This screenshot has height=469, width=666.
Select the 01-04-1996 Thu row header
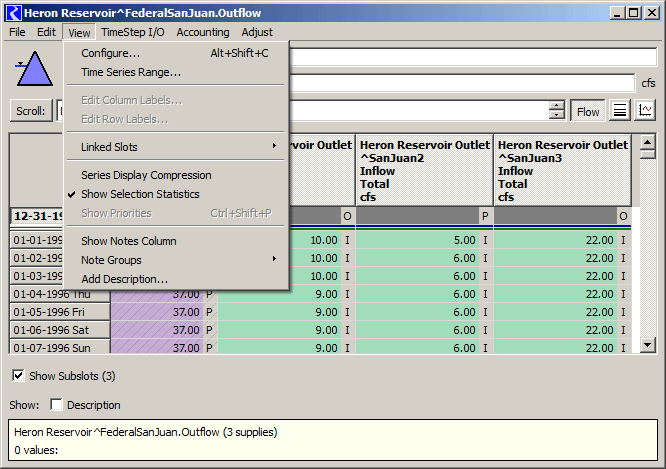tap(60, 294)
